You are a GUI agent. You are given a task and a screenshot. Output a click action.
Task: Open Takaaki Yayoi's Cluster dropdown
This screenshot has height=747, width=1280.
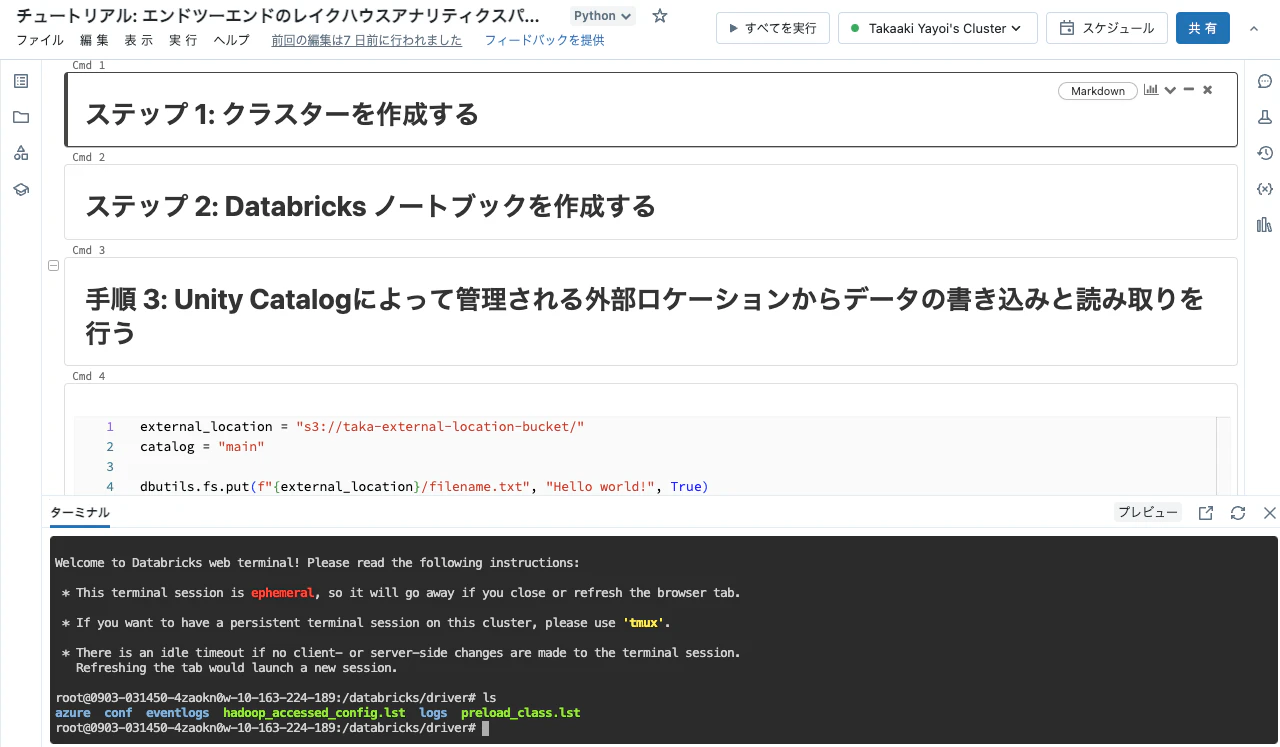click(x=937, y=28)
